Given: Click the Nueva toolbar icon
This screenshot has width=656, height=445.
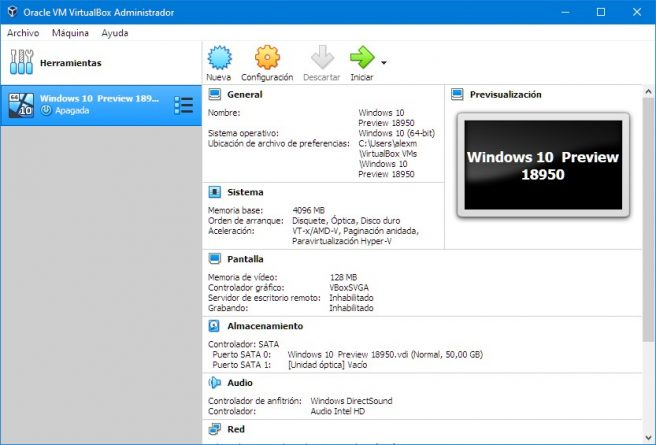Looking at the screenshot, I should coord(218,58).
